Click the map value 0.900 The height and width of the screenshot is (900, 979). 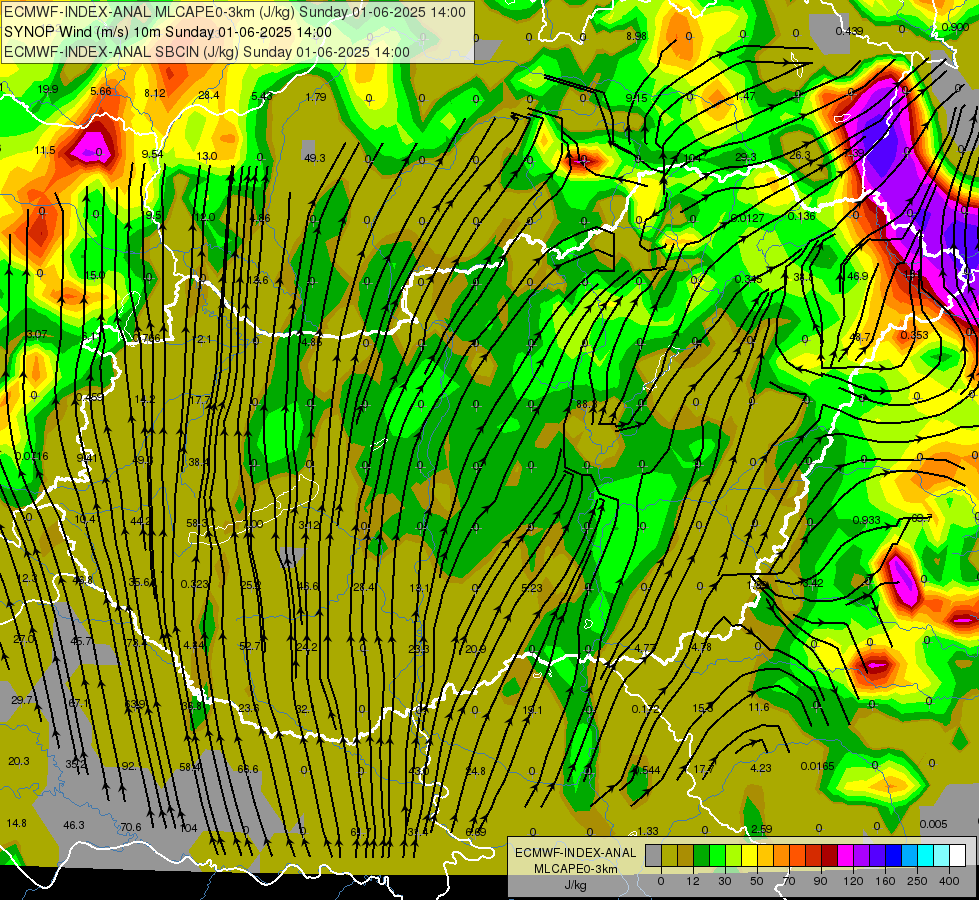coord(955,27)
